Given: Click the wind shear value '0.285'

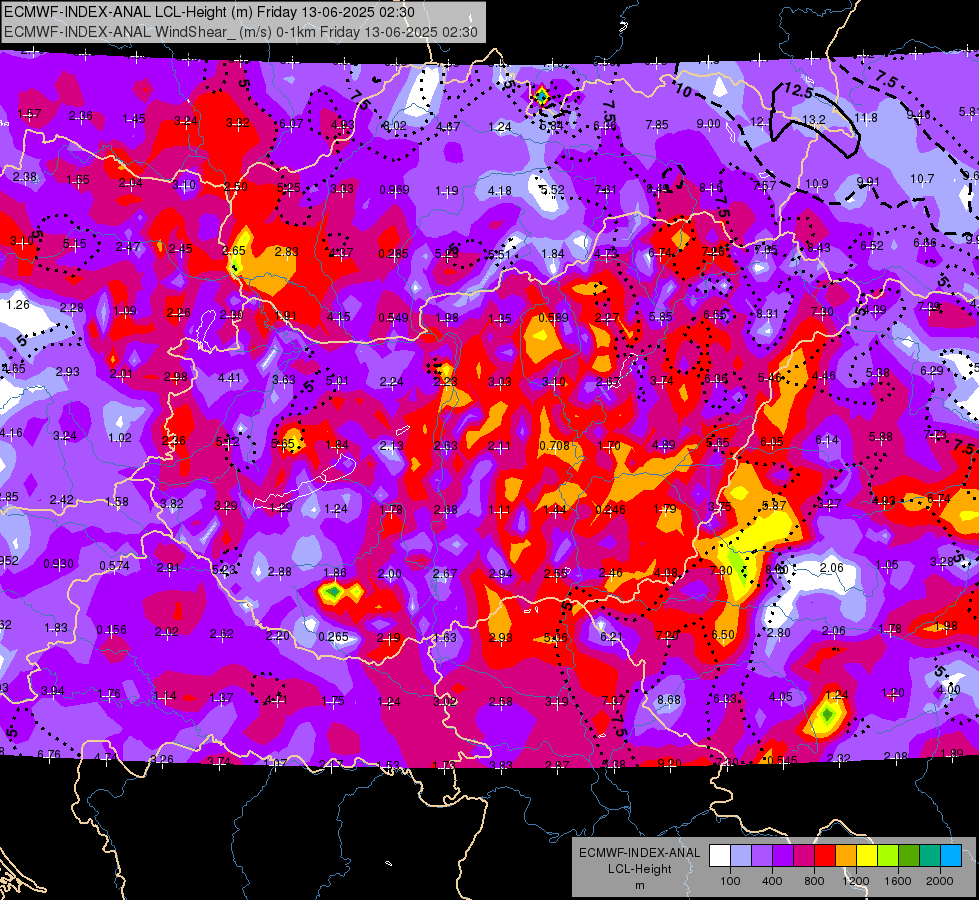Looking at the screenshot, I should (393, 254).
